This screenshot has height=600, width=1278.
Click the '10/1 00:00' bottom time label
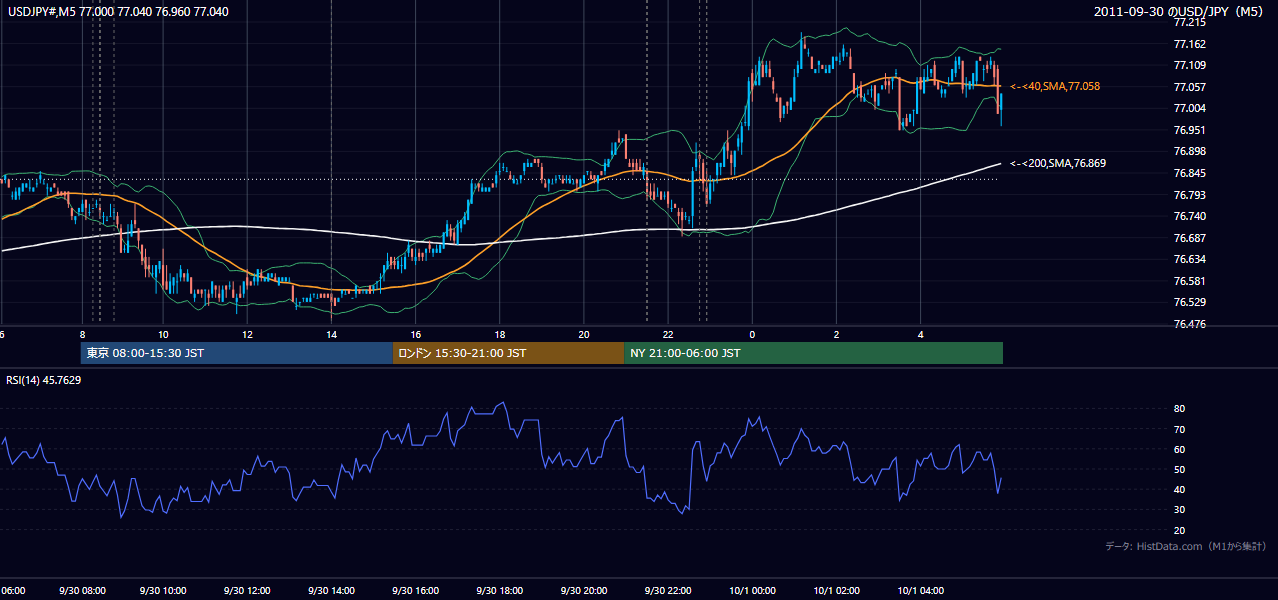(x=752, y=591)
